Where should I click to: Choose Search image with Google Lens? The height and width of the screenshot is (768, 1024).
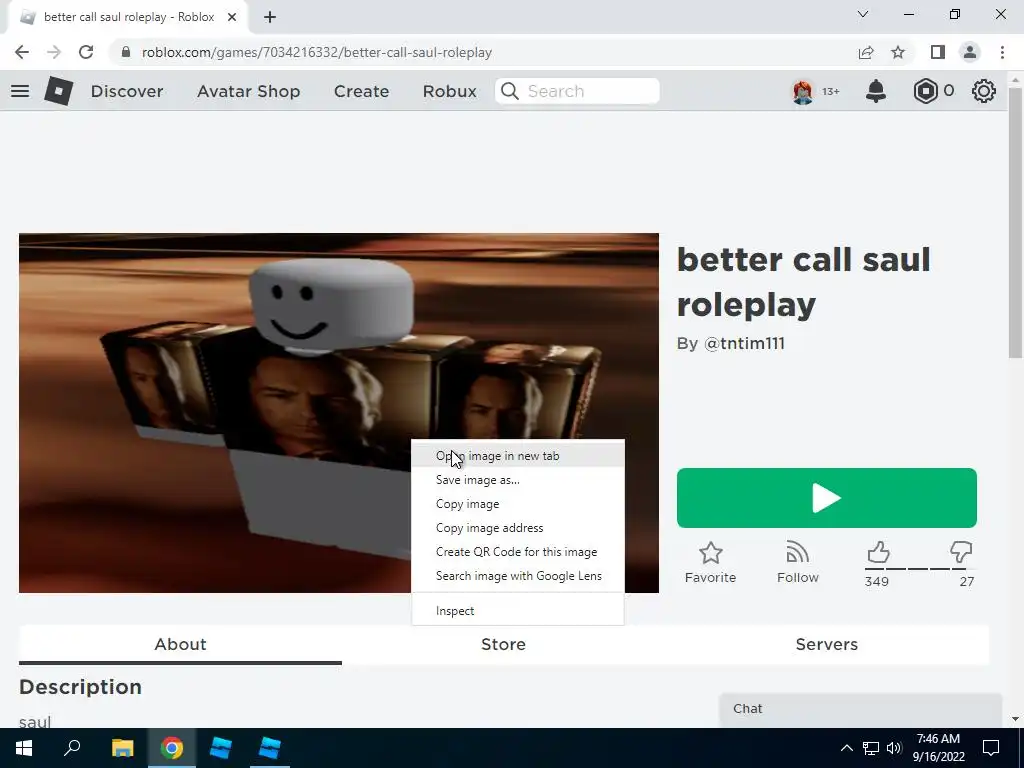(x=518, y=576)
